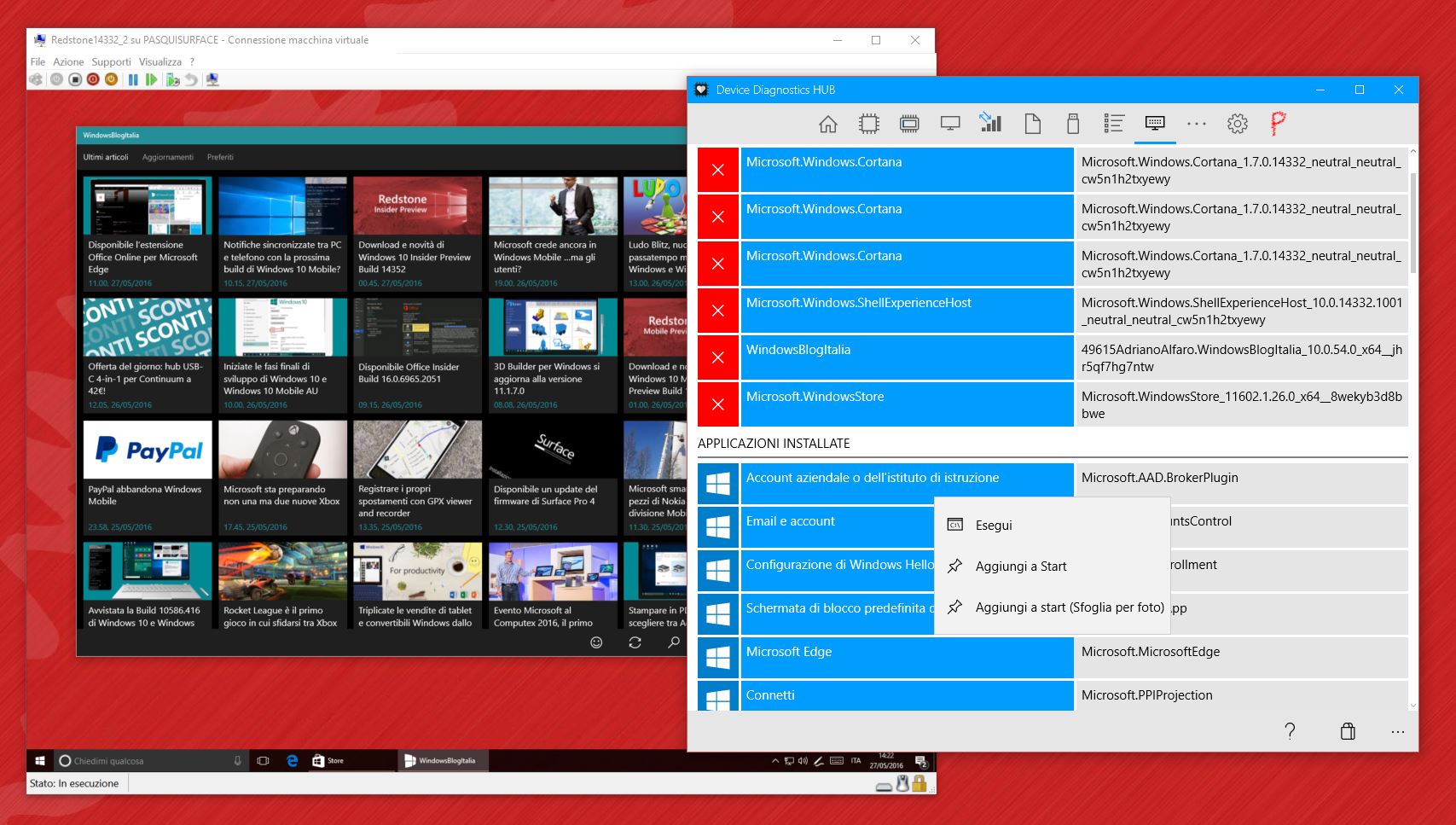Open the memory module section icon
This screenshot has height=825, width=1456.
[x=909, y=125]
